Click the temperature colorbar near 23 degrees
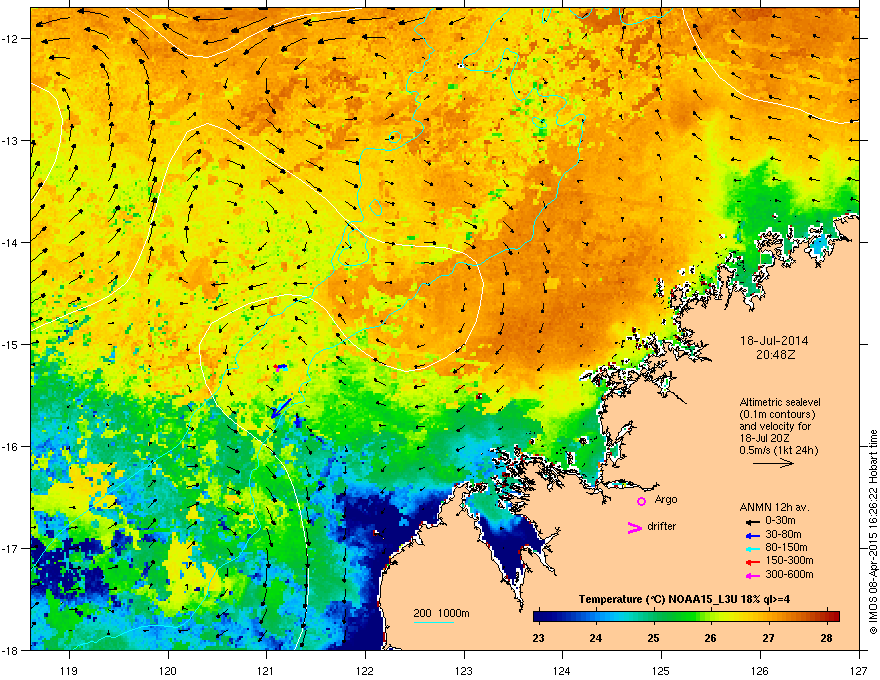Image resolution: width=880 pixels, height=680 pixels. click(x=540, y=616)
